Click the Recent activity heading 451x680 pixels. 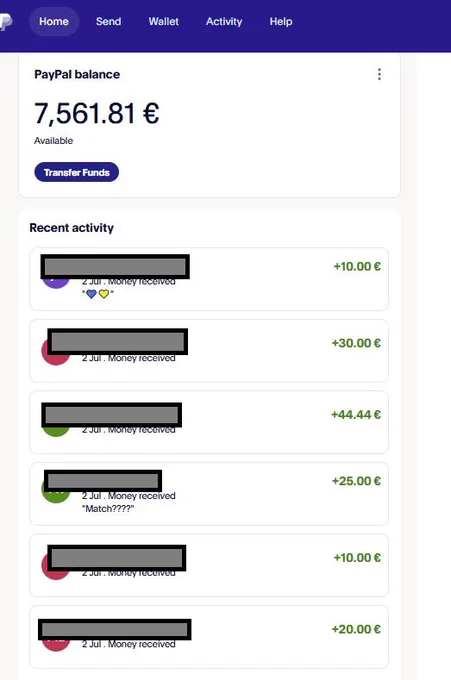point(72,228)
